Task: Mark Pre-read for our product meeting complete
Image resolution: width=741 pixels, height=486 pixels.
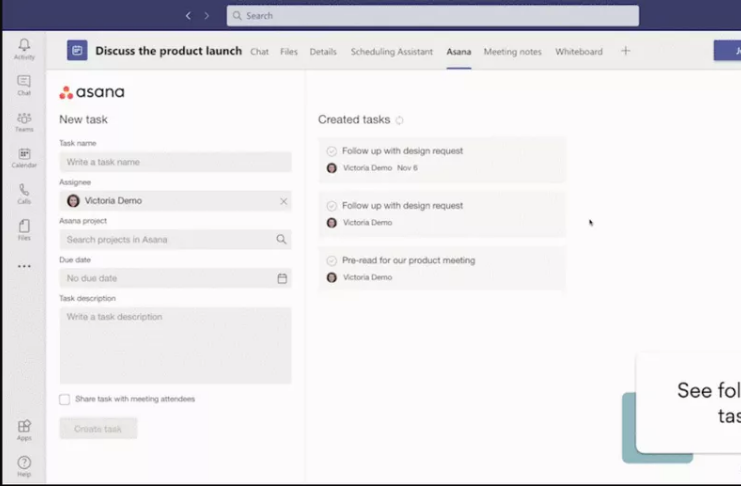Action: point(332,261)
